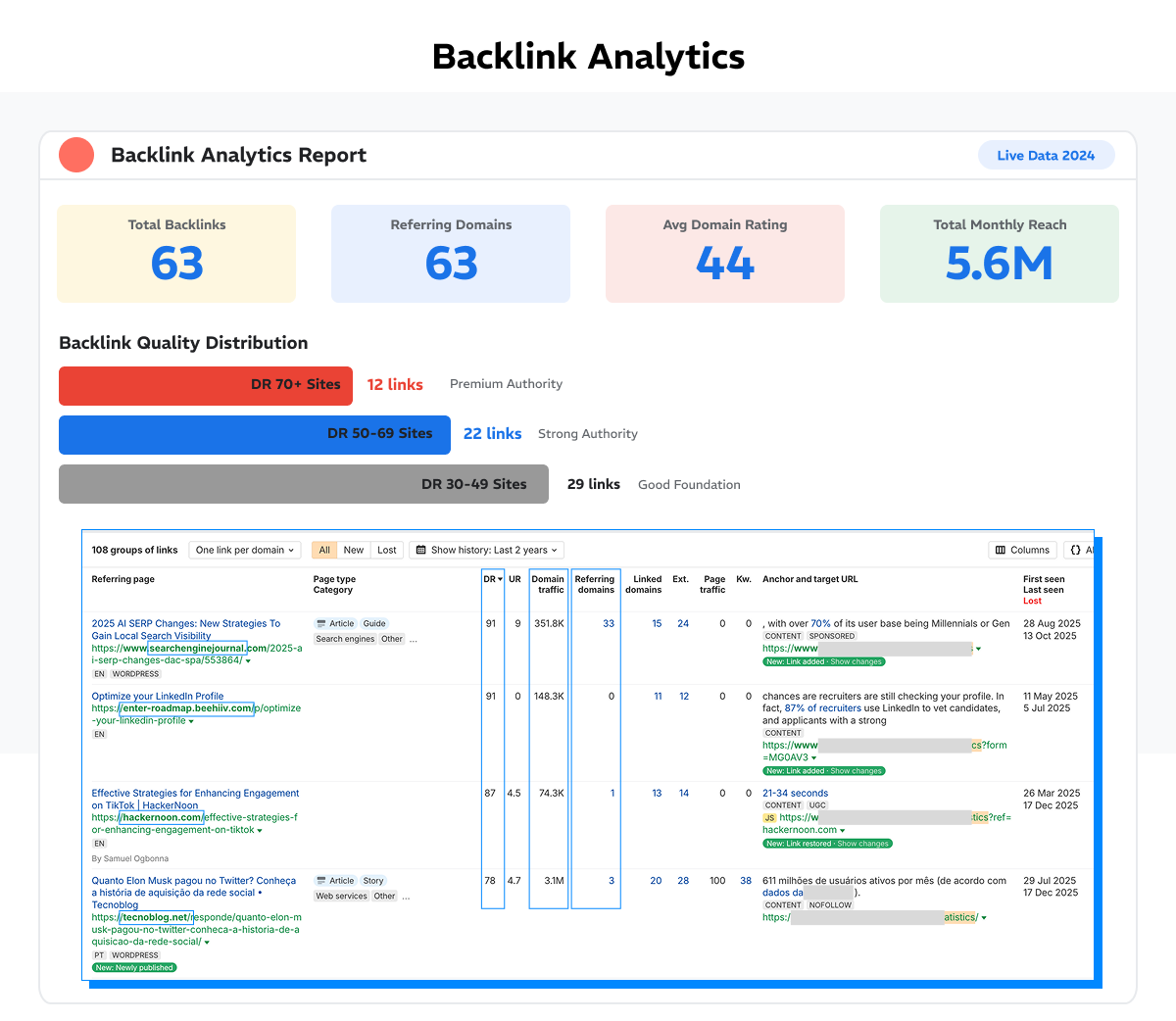This screenshot has height=1021, width=1176.
Task: Click the Article icon in the first row
Action: point(321,624)
